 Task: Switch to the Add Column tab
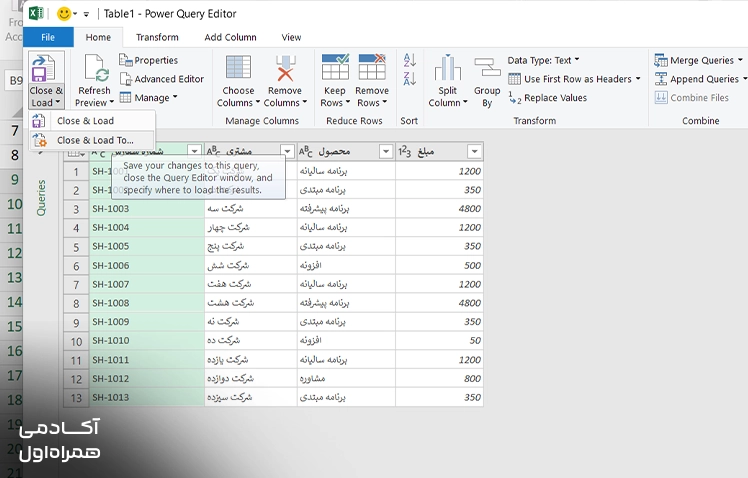(x=230, y=37)
